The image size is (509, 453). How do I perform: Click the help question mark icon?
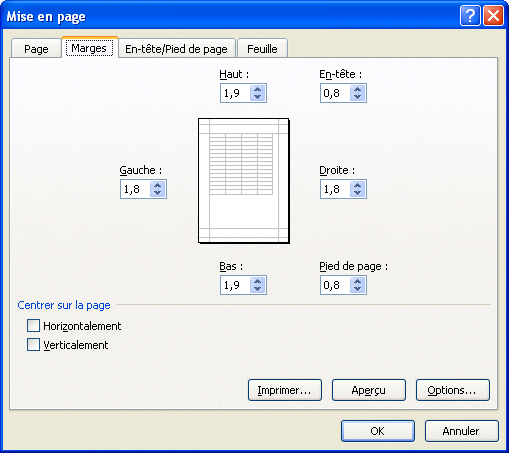470,16
